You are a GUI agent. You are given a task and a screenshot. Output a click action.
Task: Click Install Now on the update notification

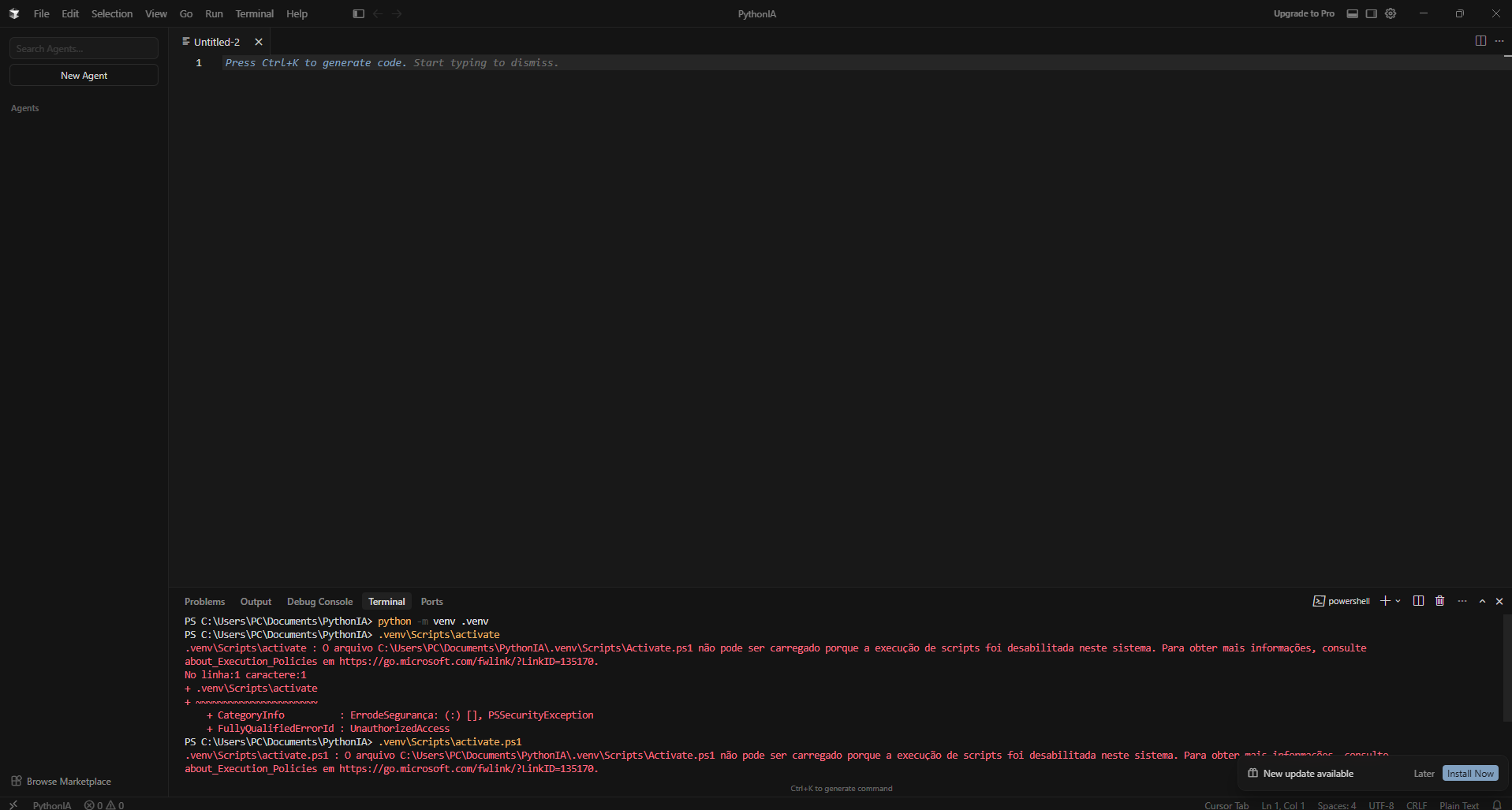point(1470,773)
